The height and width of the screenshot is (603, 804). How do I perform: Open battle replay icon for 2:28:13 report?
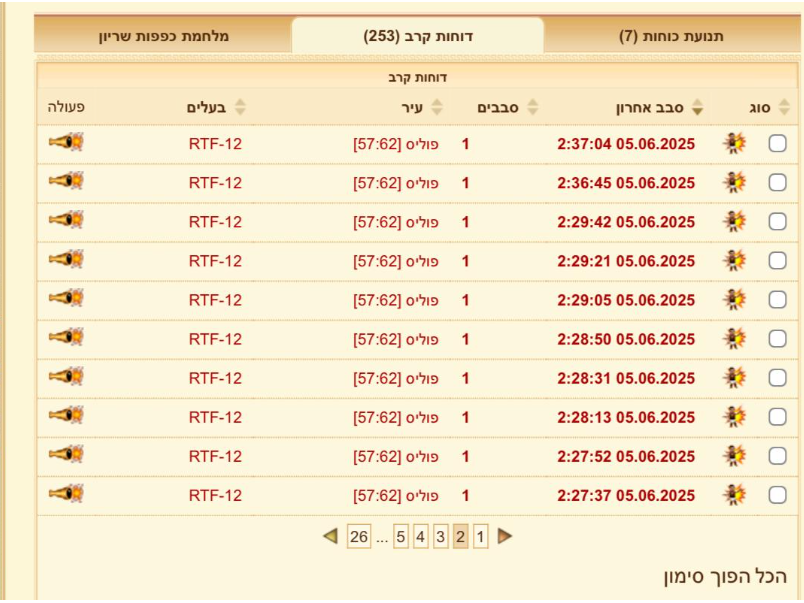point(66,415)
